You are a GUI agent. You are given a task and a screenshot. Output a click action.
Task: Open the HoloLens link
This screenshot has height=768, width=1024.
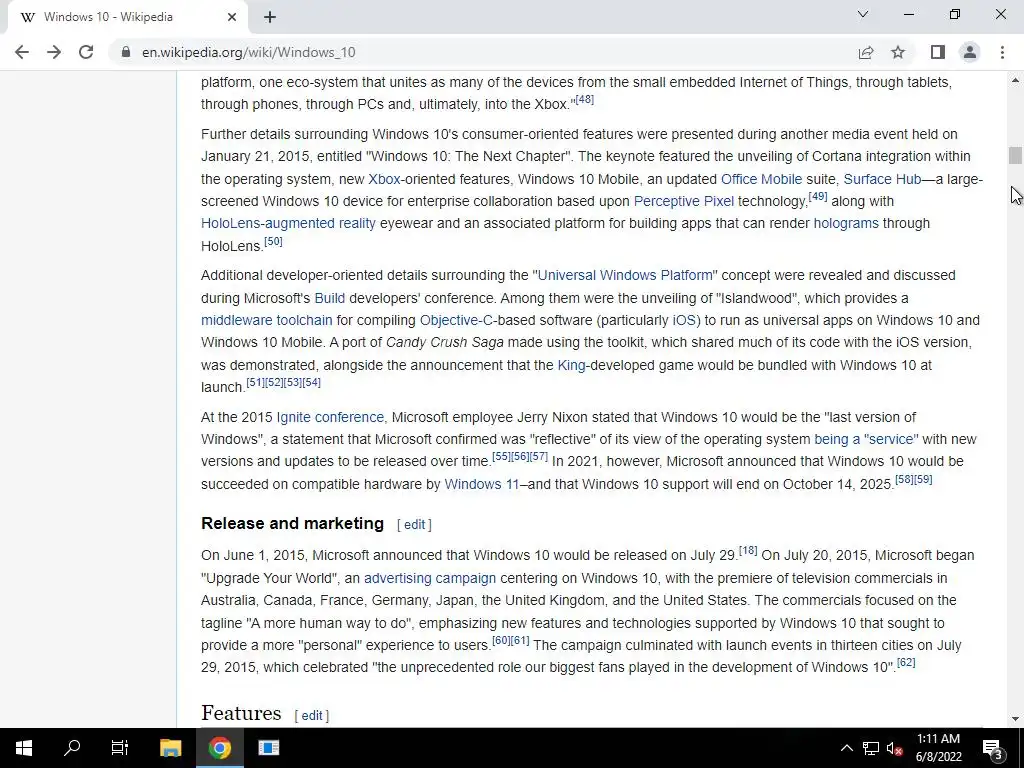(231, 223)
